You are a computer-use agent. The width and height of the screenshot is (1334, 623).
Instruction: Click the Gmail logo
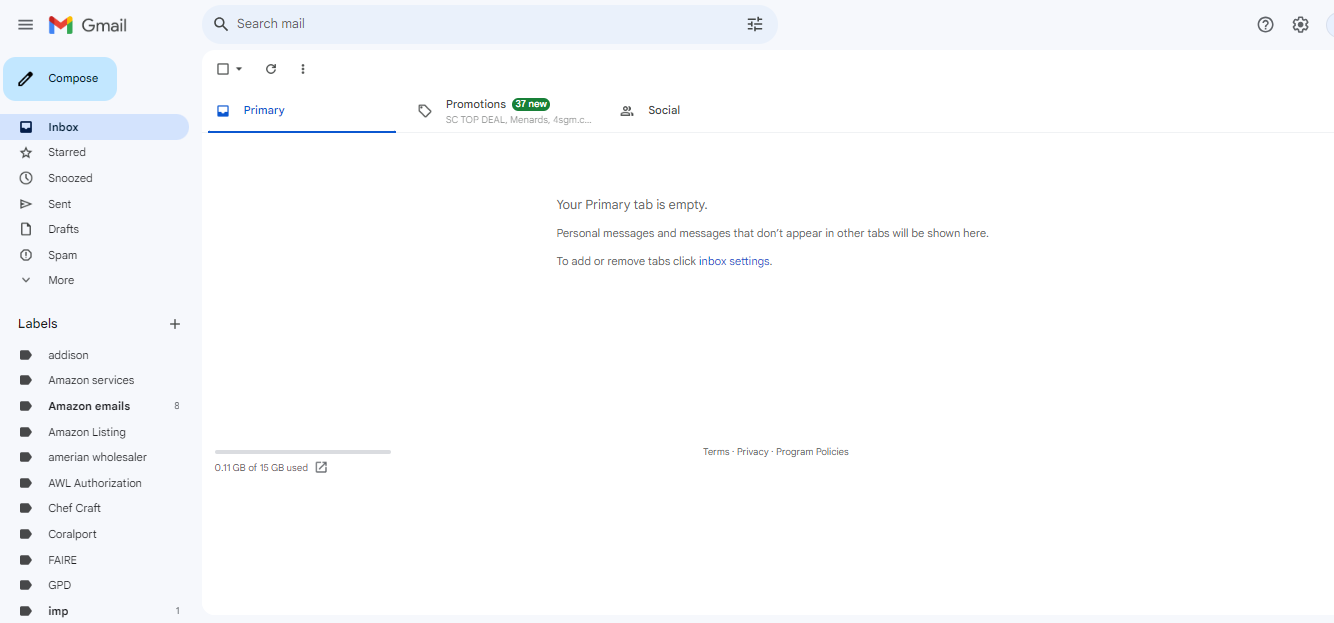point(88,25)
